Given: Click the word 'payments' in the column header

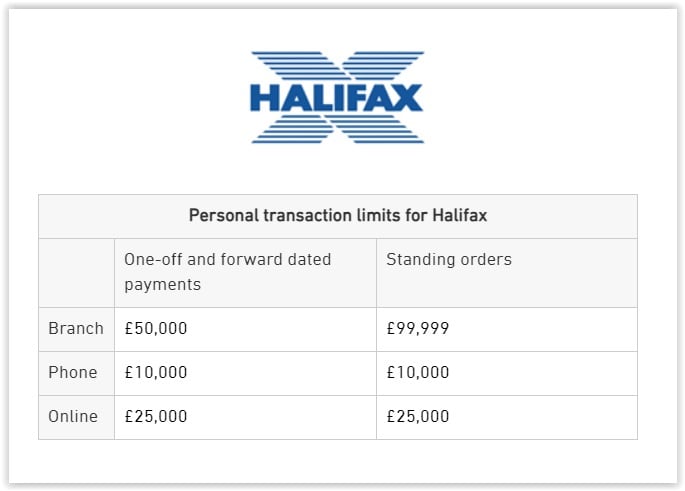Looking at the screenshot, I should point(163,285).
